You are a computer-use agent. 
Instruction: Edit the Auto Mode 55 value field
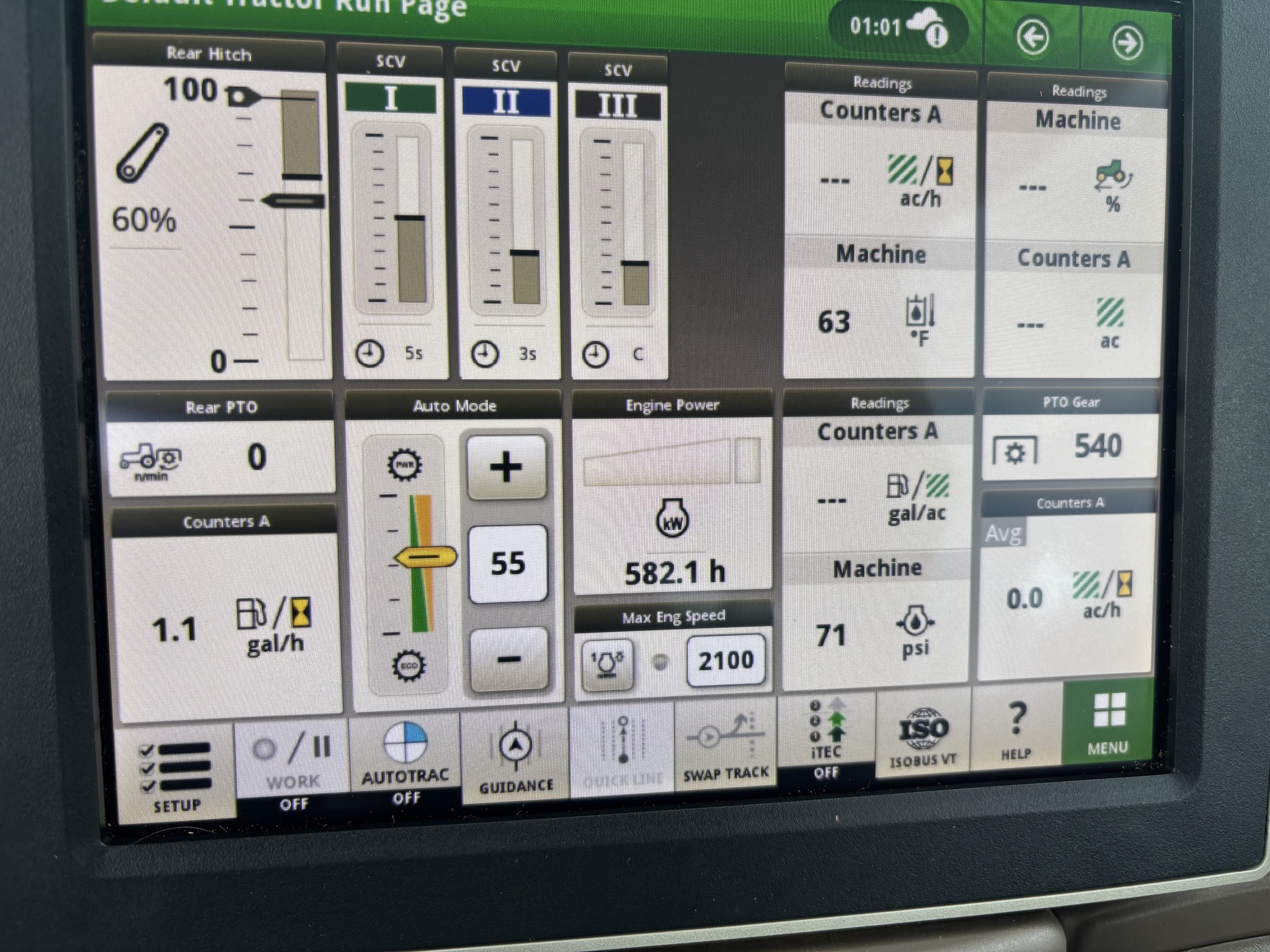[x=508, y=563]
